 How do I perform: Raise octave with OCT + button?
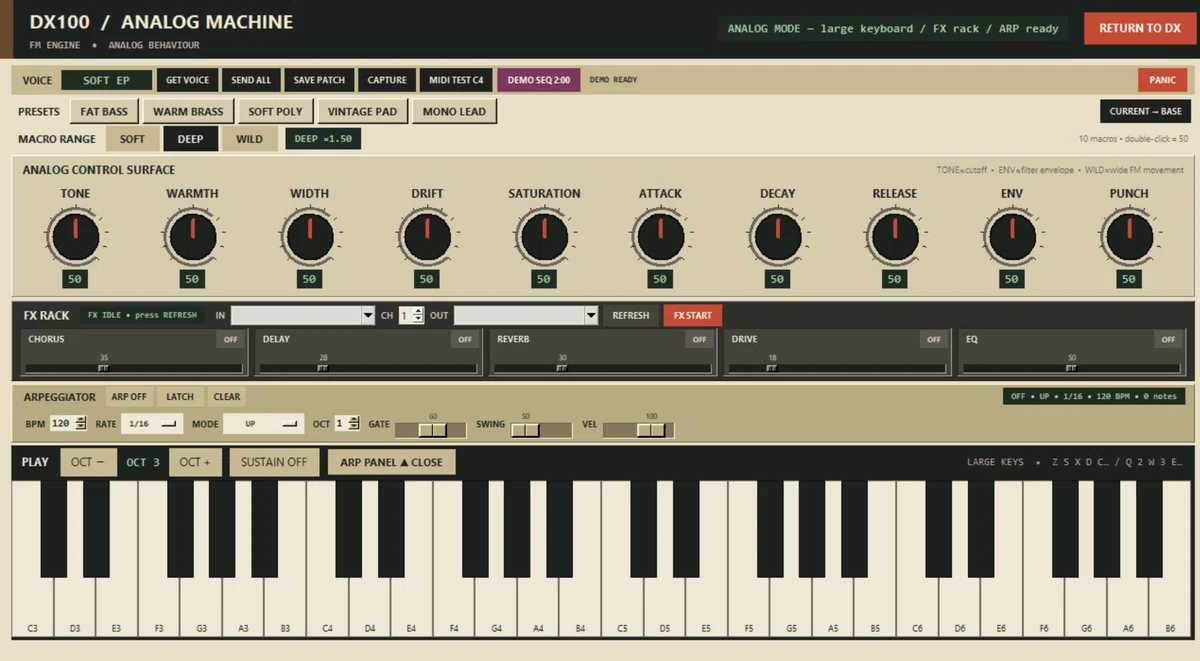[x=195, y=462]
